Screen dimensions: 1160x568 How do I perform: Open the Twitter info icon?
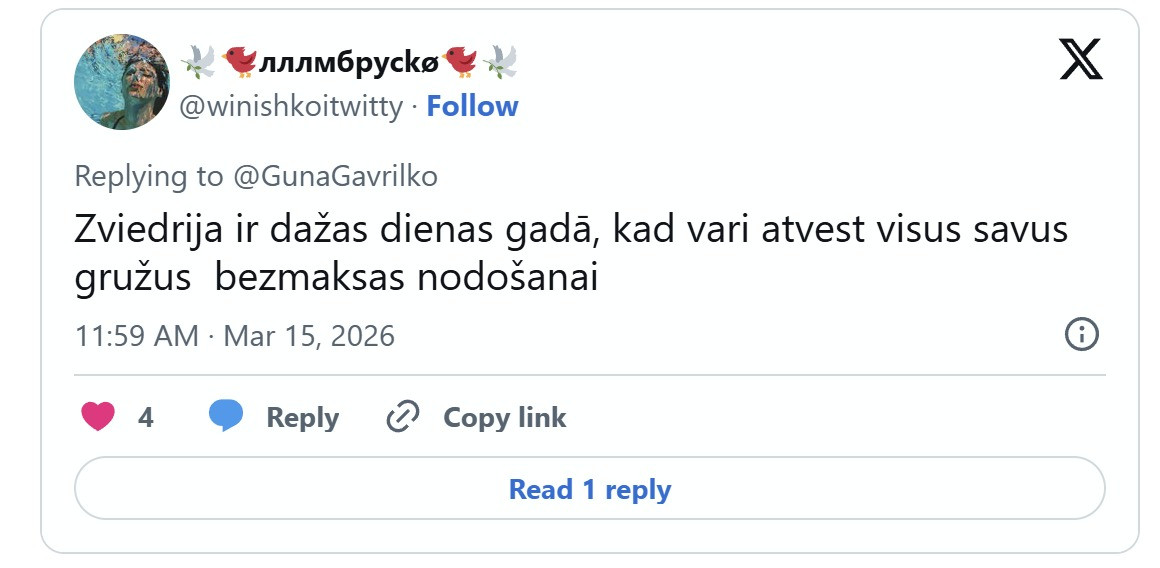click(1082, 335)
